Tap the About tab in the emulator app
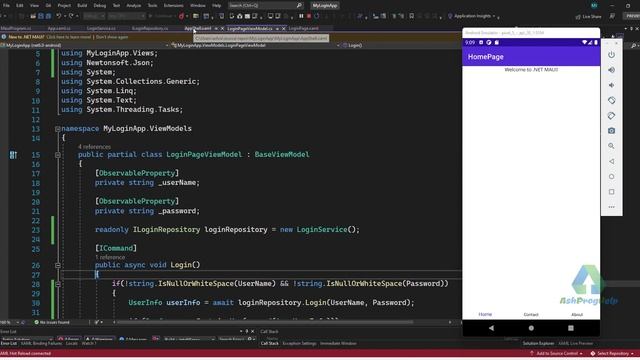640x360 pixels. pyautogui.click(x=577, y=314)
